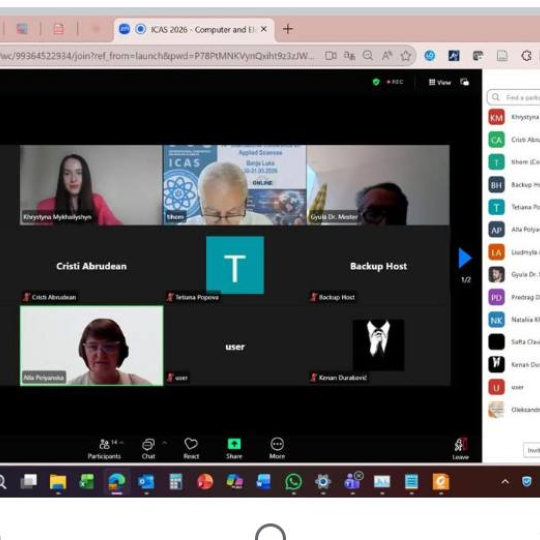Show hidden system tray icons

tap(505, 482)
